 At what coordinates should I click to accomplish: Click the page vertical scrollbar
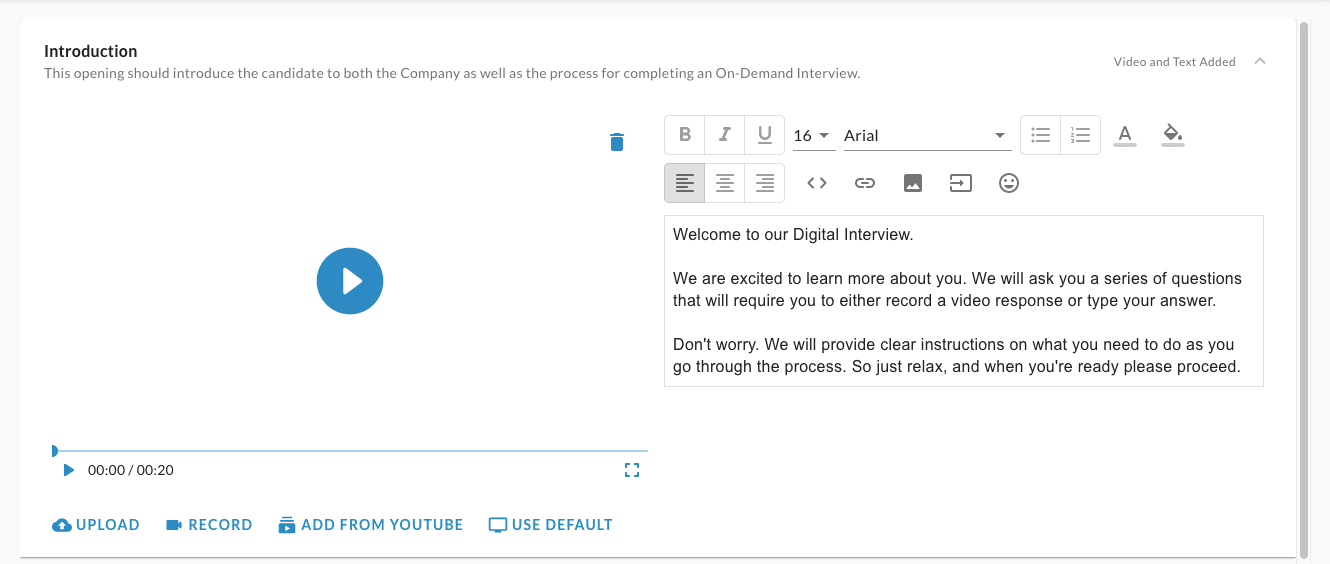pos(1302,288)
